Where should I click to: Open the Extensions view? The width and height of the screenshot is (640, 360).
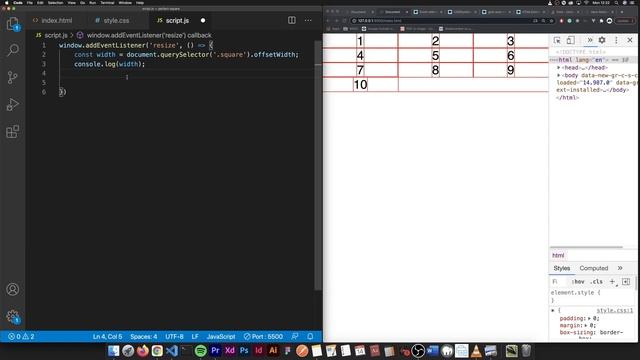[x=13, y=131]
